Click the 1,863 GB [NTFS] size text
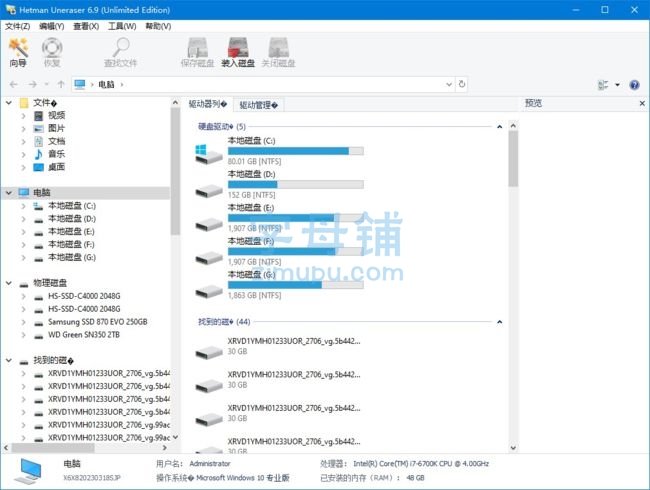 tap(255, 296)
